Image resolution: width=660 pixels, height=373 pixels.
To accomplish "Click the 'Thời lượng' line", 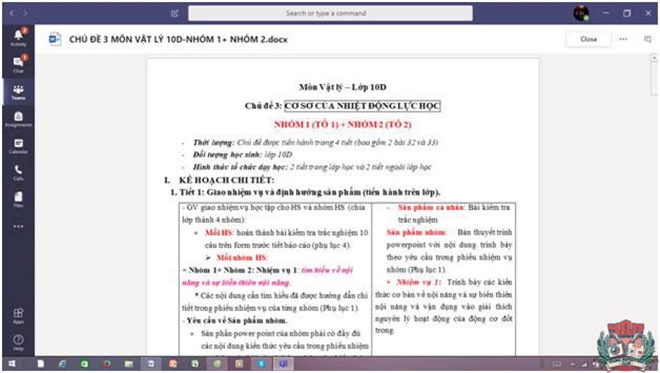I will pyautogui.click(x=315, y=142).
